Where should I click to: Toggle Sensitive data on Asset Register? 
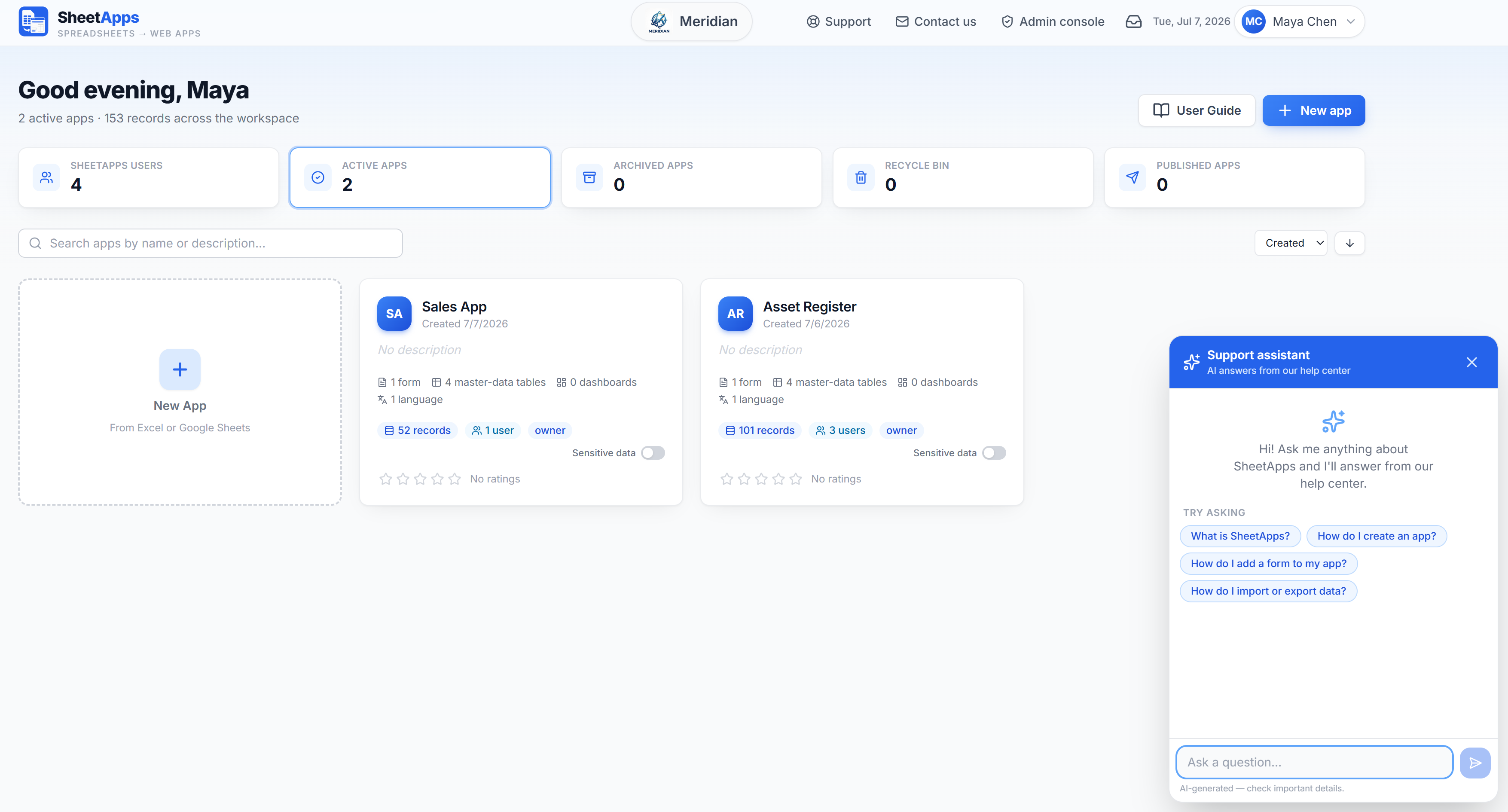(x=994, y=452)
